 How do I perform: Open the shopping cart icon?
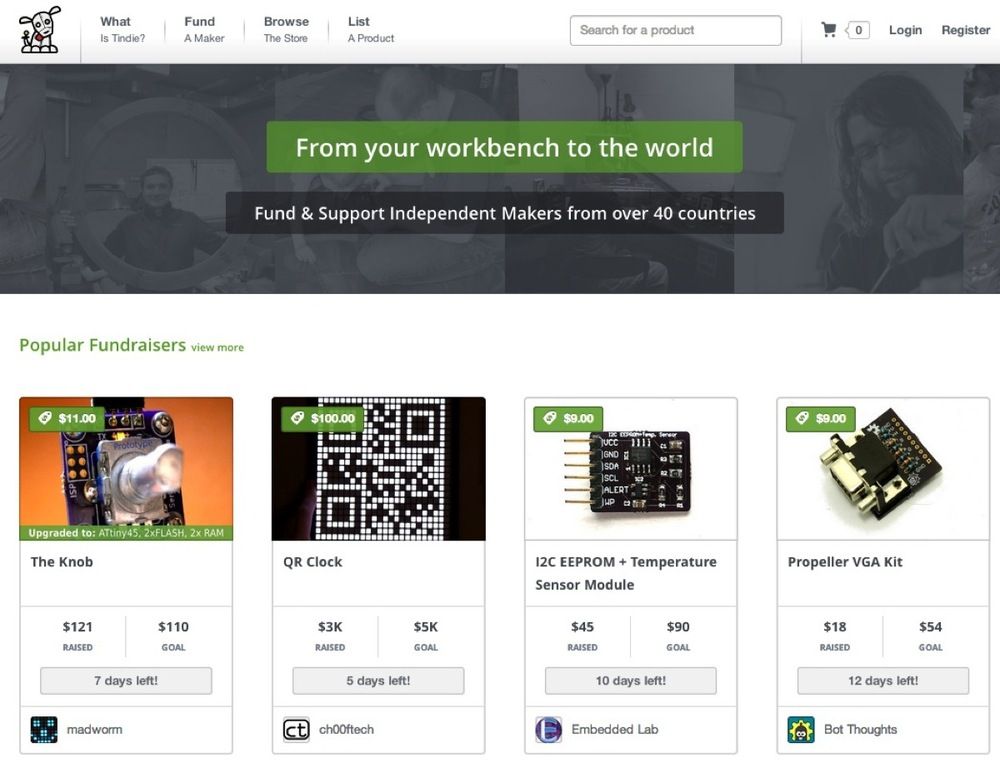(828, 29)
